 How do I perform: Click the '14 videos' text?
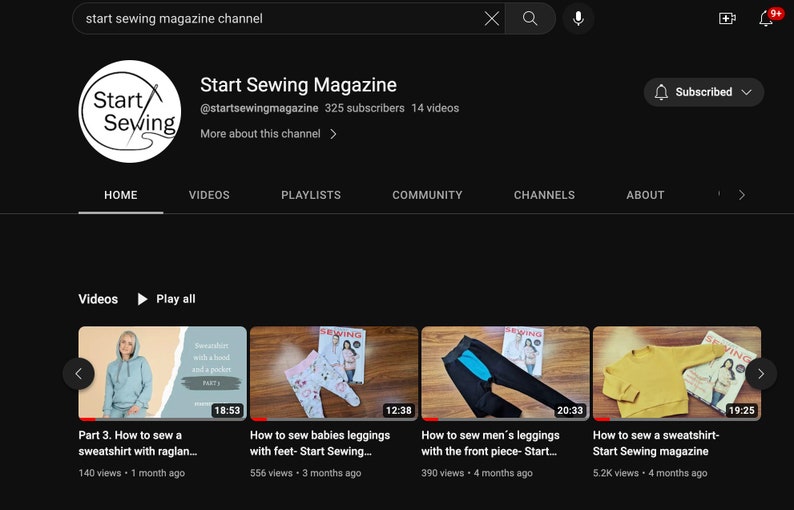tap(435, 108)
